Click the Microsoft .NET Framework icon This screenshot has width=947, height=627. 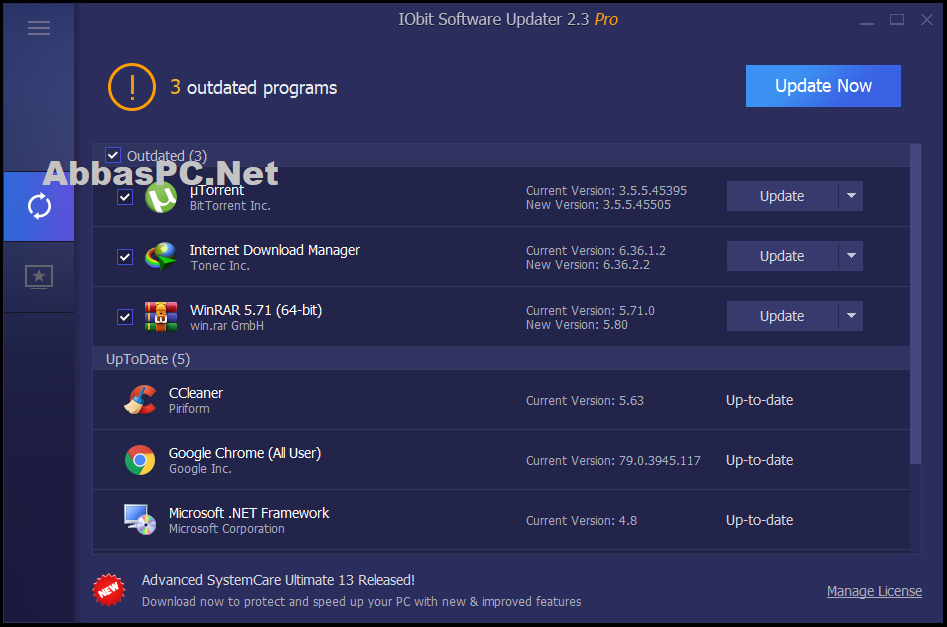[x=140, y=519]
